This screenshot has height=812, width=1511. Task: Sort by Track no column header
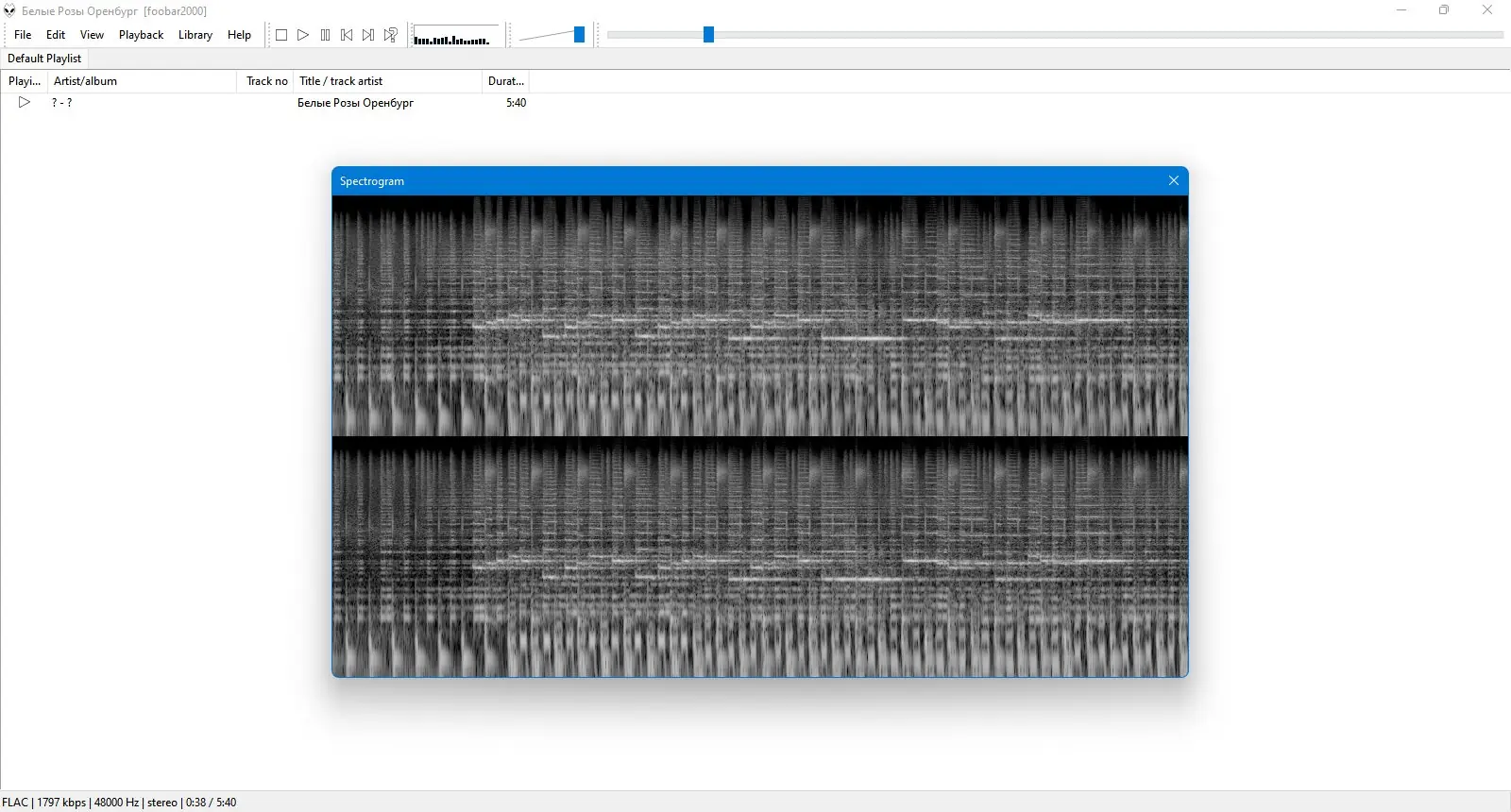266,81
